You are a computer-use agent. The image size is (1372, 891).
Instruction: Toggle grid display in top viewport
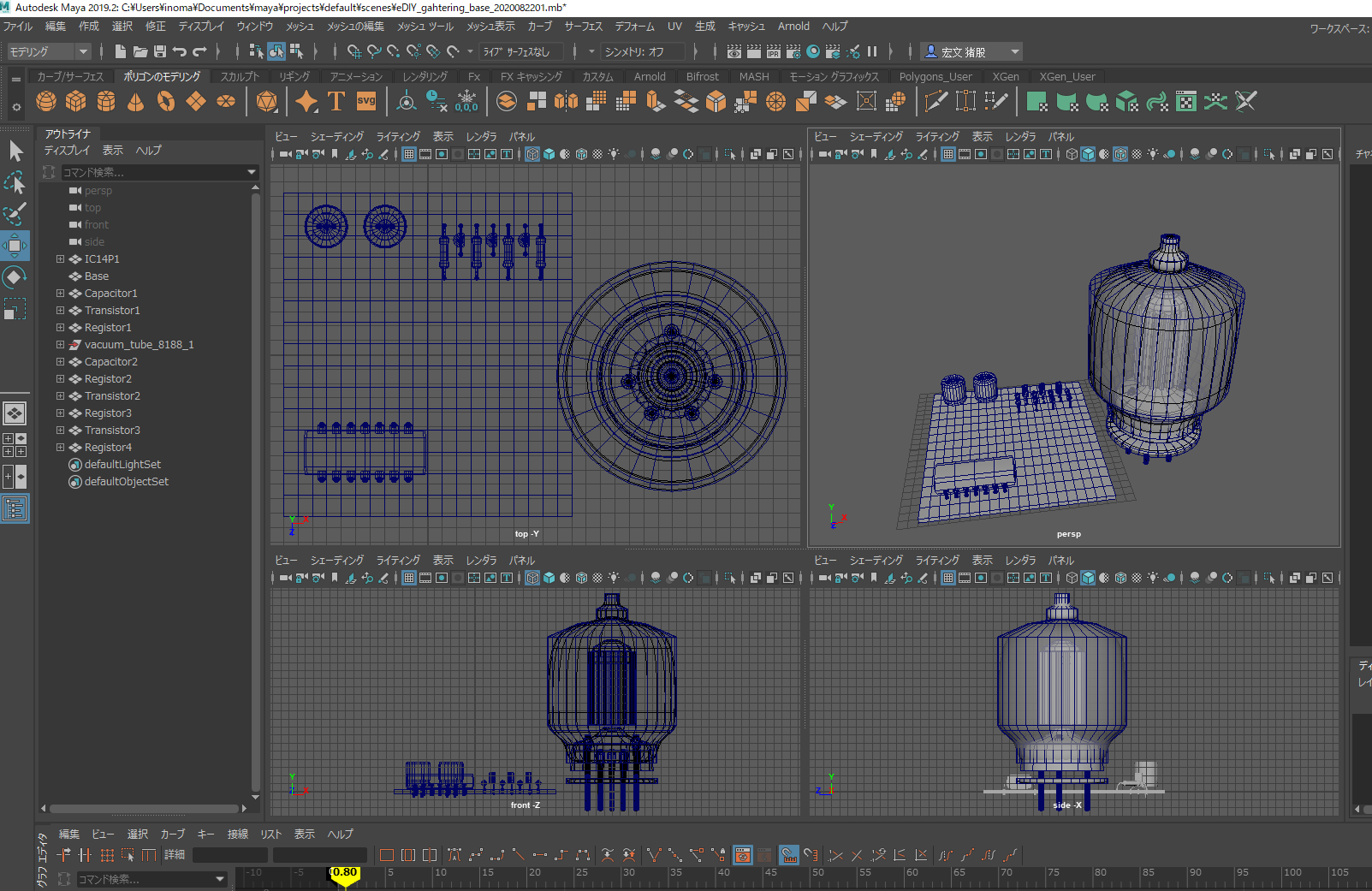(409, 155)
